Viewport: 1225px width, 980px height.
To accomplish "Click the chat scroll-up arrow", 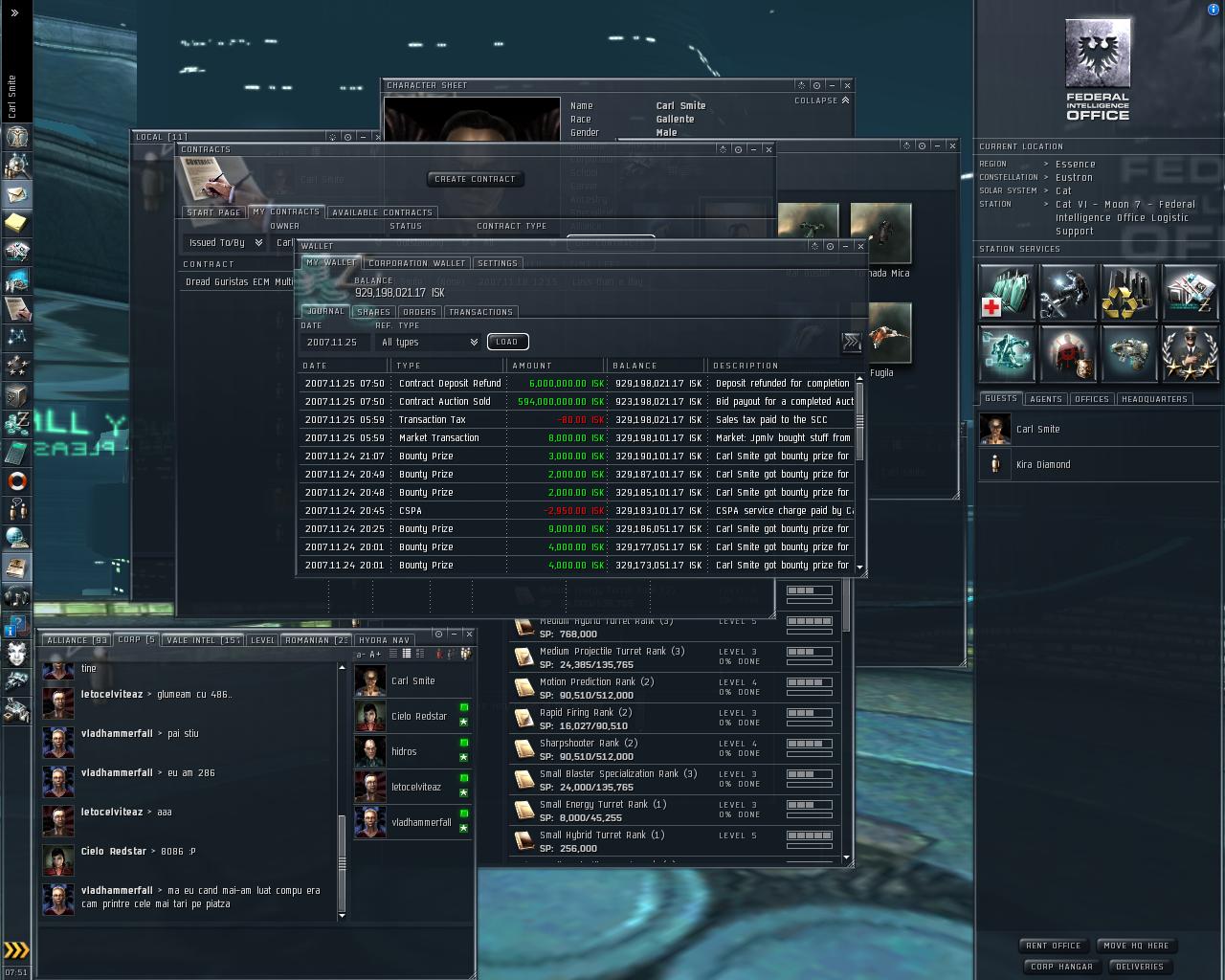I will [x=342, y=667].
